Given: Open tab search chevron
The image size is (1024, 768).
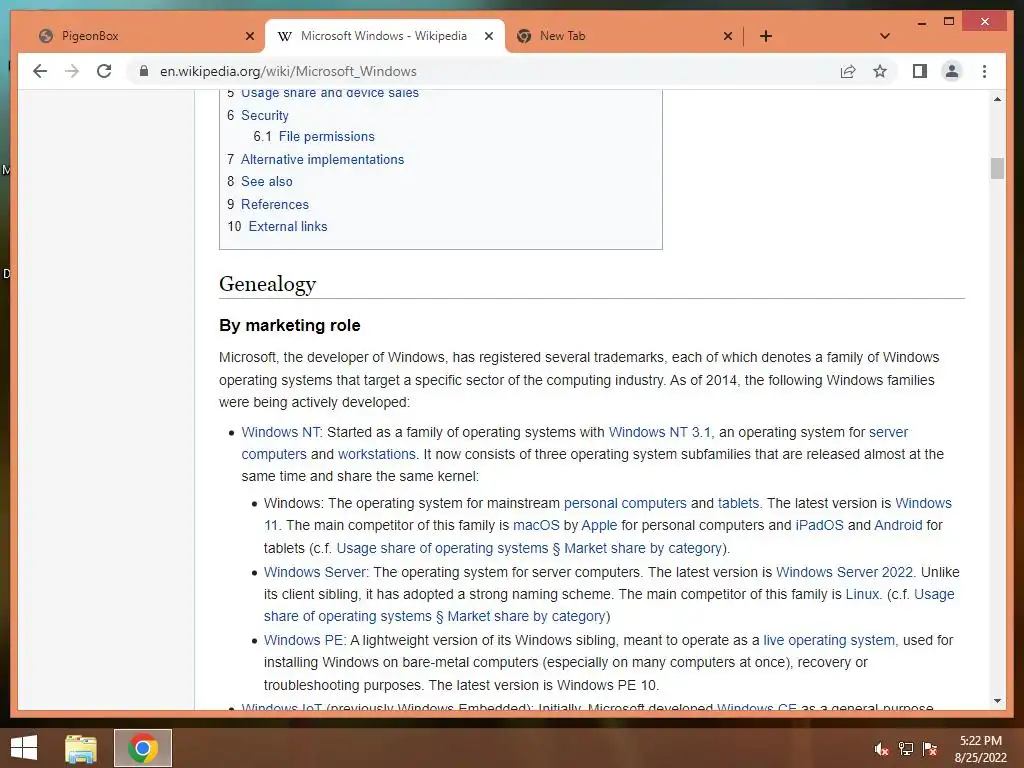Looking at the screenshot, I should pos(885,36).
